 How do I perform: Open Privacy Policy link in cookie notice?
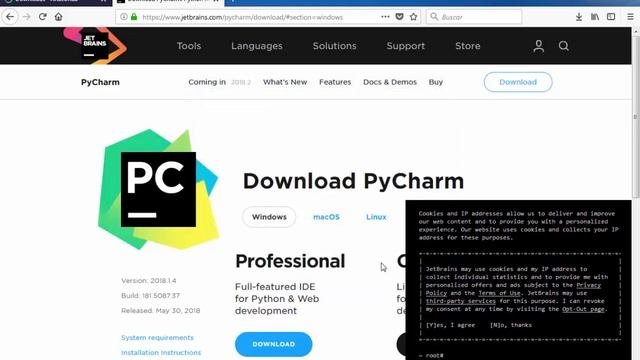point(513,289)
